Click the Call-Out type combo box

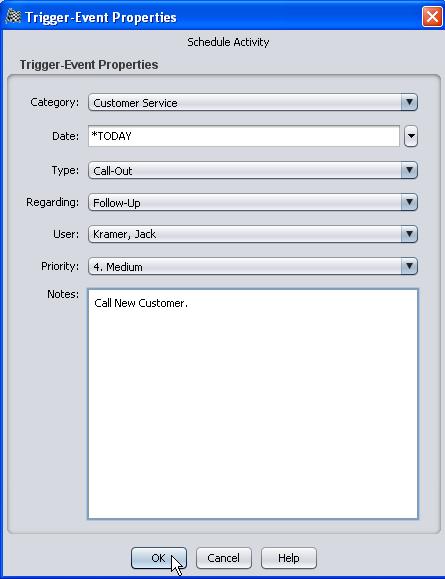tap(253, 170)
